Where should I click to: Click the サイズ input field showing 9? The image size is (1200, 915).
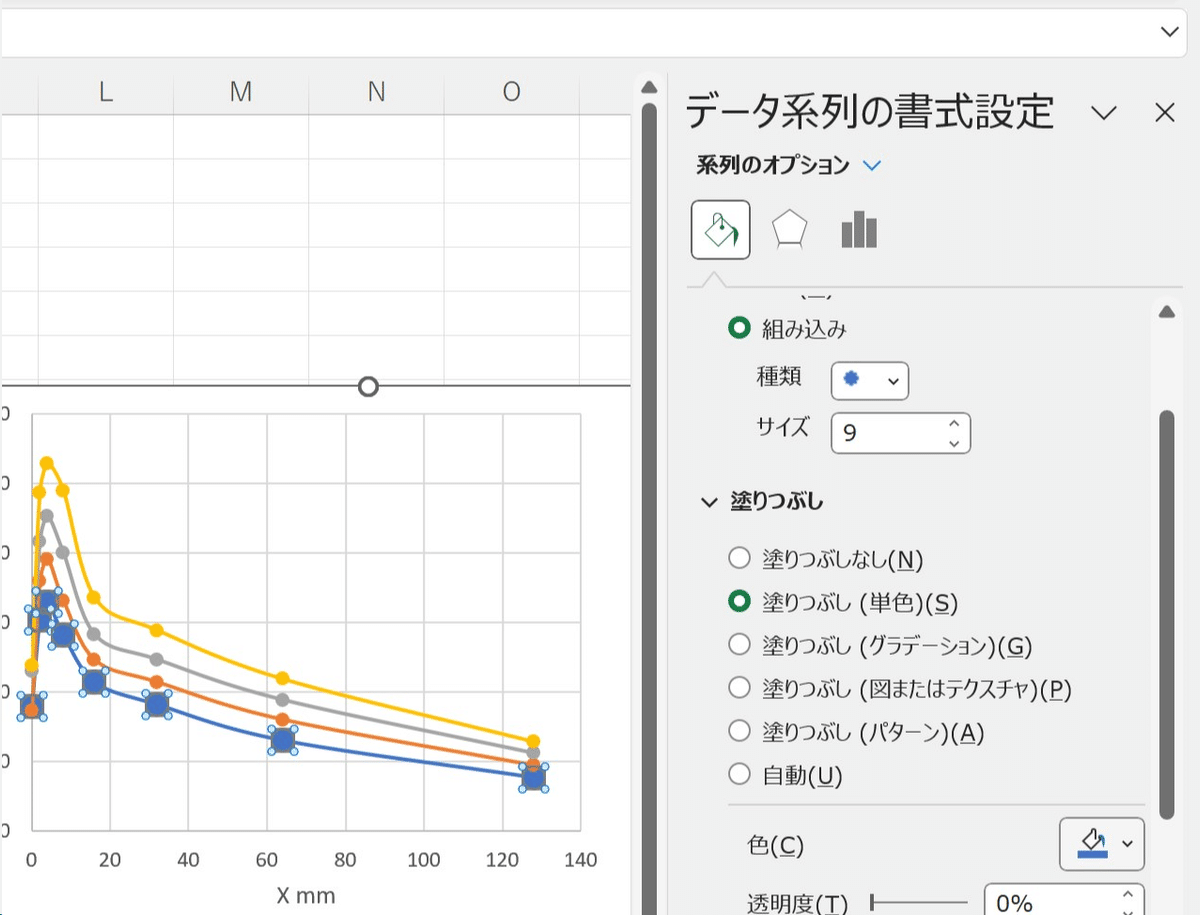(888, 433)
